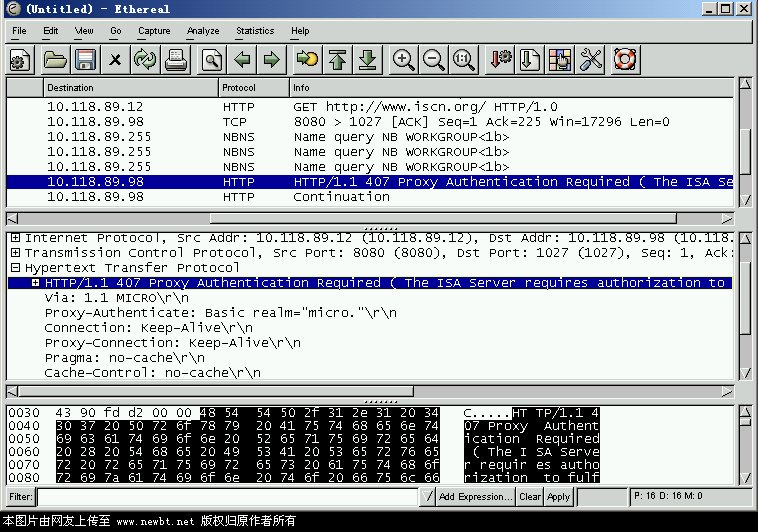
Task: Open the Analyze menu
Action: 203,31
